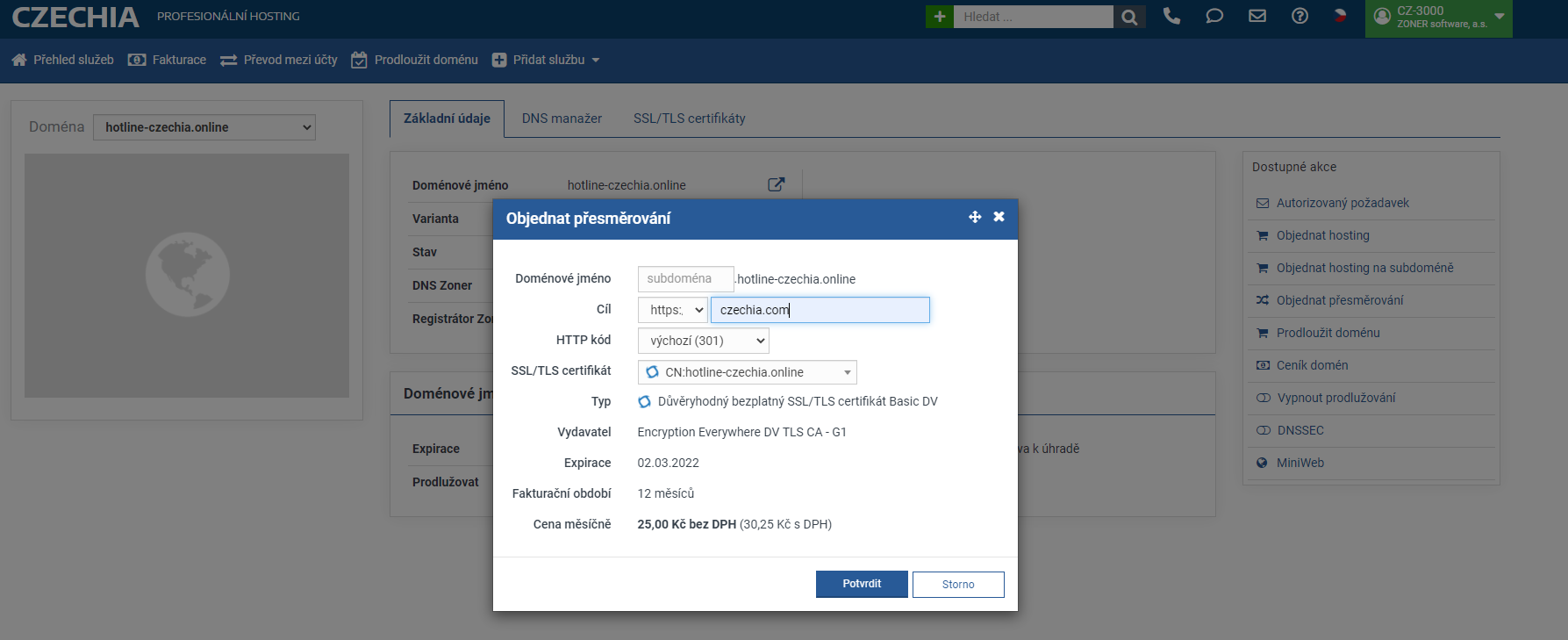Switch to SSL/TLS certifikáty tab
Image resolution: width=1568 pixels, height=640 pixels.
point(689,119)
